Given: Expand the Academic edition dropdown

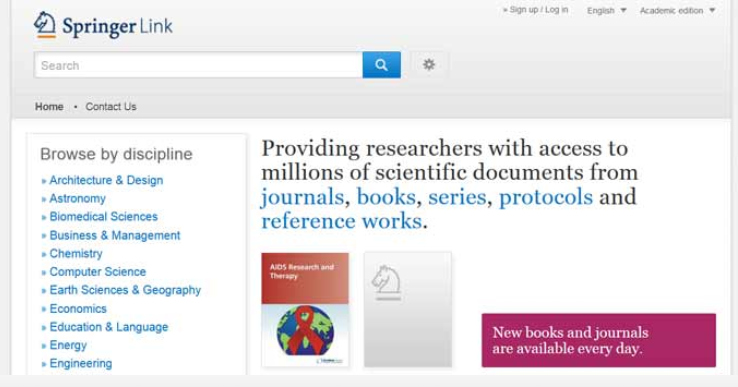Looking at the screenshot, I should click(677, 10).
